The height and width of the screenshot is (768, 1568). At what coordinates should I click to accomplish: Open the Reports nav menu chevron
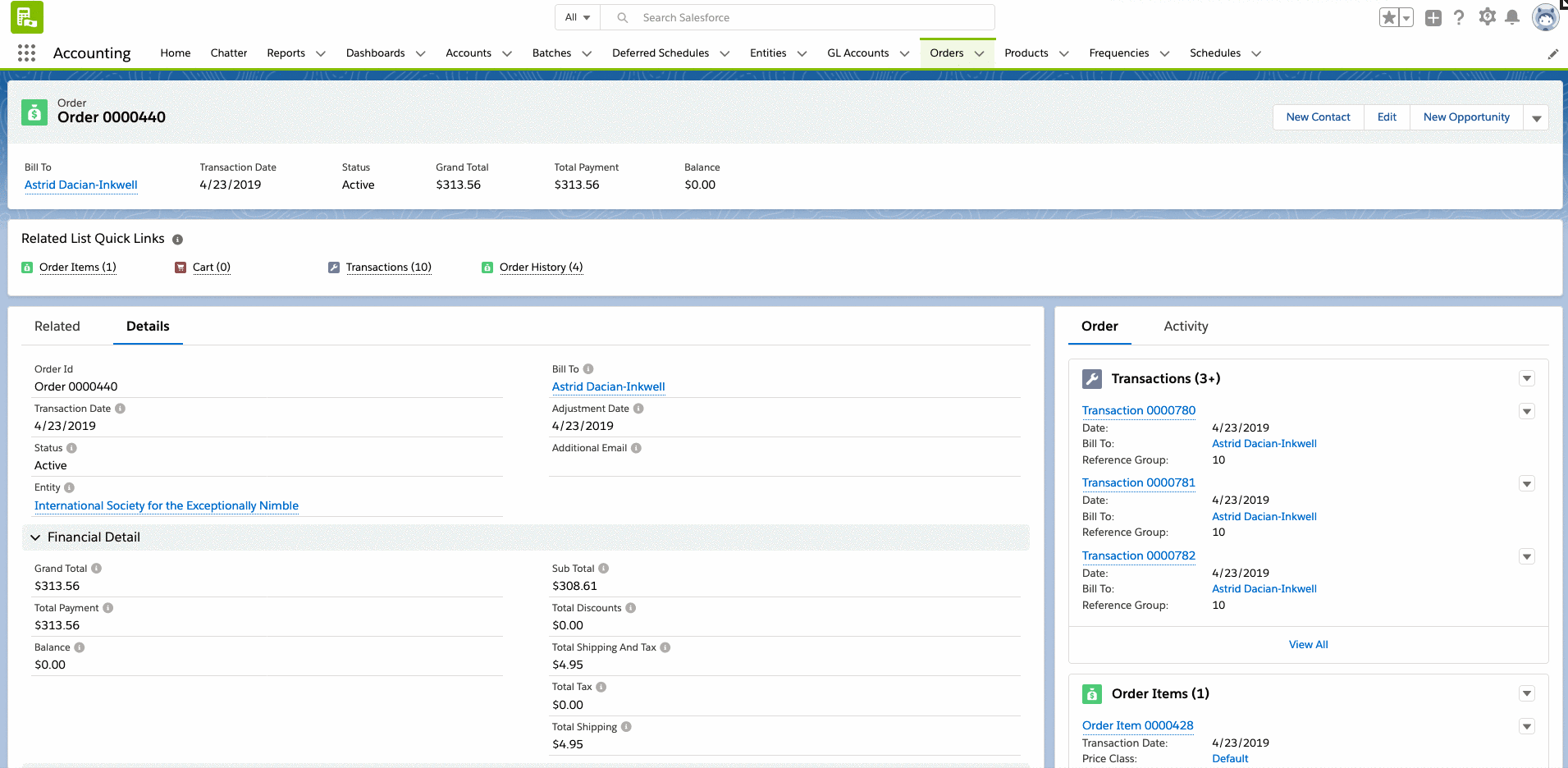[321, 54]
